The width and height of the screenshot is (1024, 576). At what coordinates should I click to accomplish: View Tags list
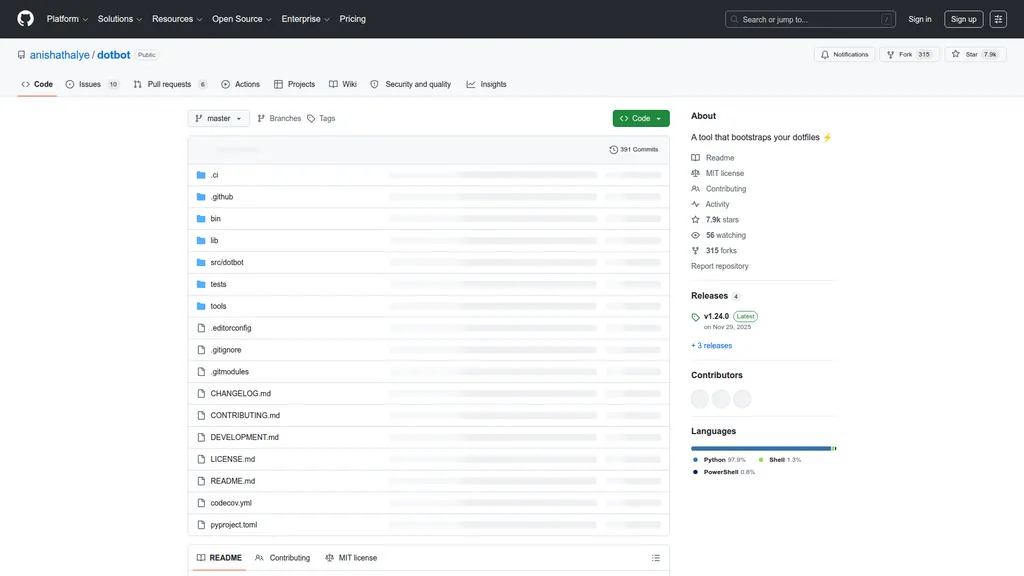coord(321,118)
